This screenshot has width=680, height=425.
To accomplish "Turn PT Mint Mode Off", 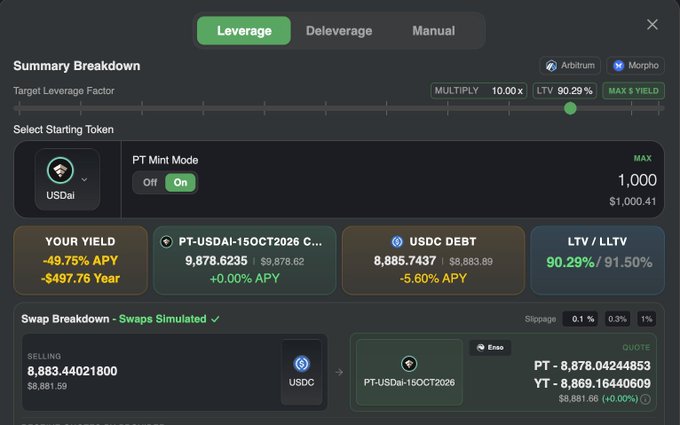I will pyautogui.click(x=150, y=182).
